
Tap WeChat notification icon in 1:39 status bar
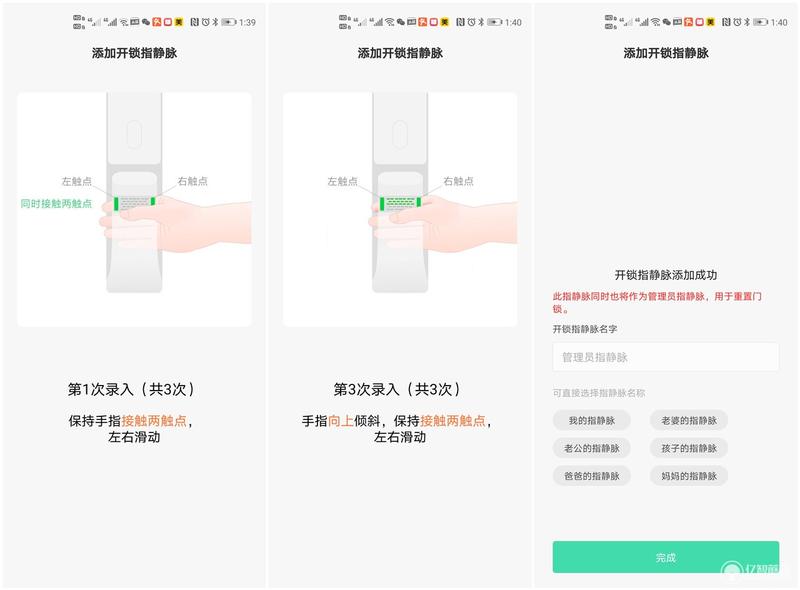coord(146,22)
